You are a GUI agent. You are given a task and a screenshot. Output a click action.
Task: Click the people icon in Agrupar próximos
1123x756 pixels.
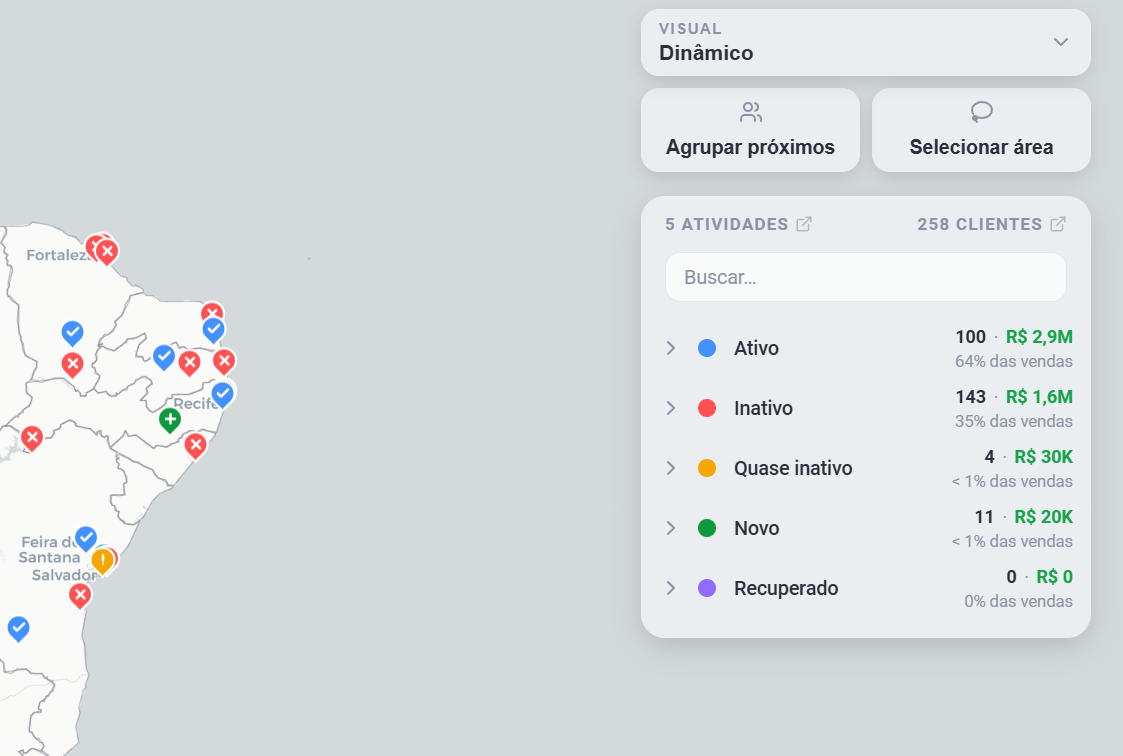pyautogui.click(x=751, y=112)
